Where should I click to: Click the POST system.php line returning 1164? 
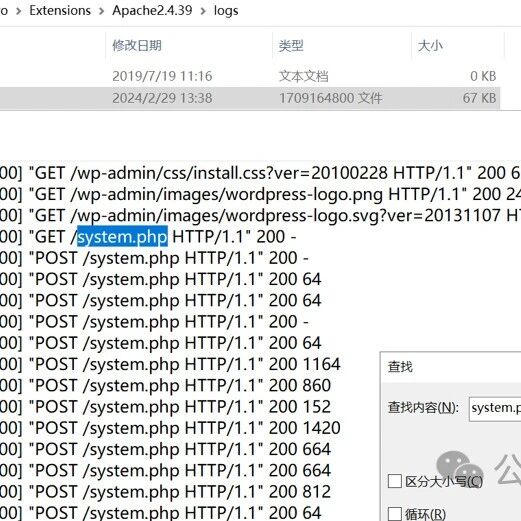click(170, 364)
